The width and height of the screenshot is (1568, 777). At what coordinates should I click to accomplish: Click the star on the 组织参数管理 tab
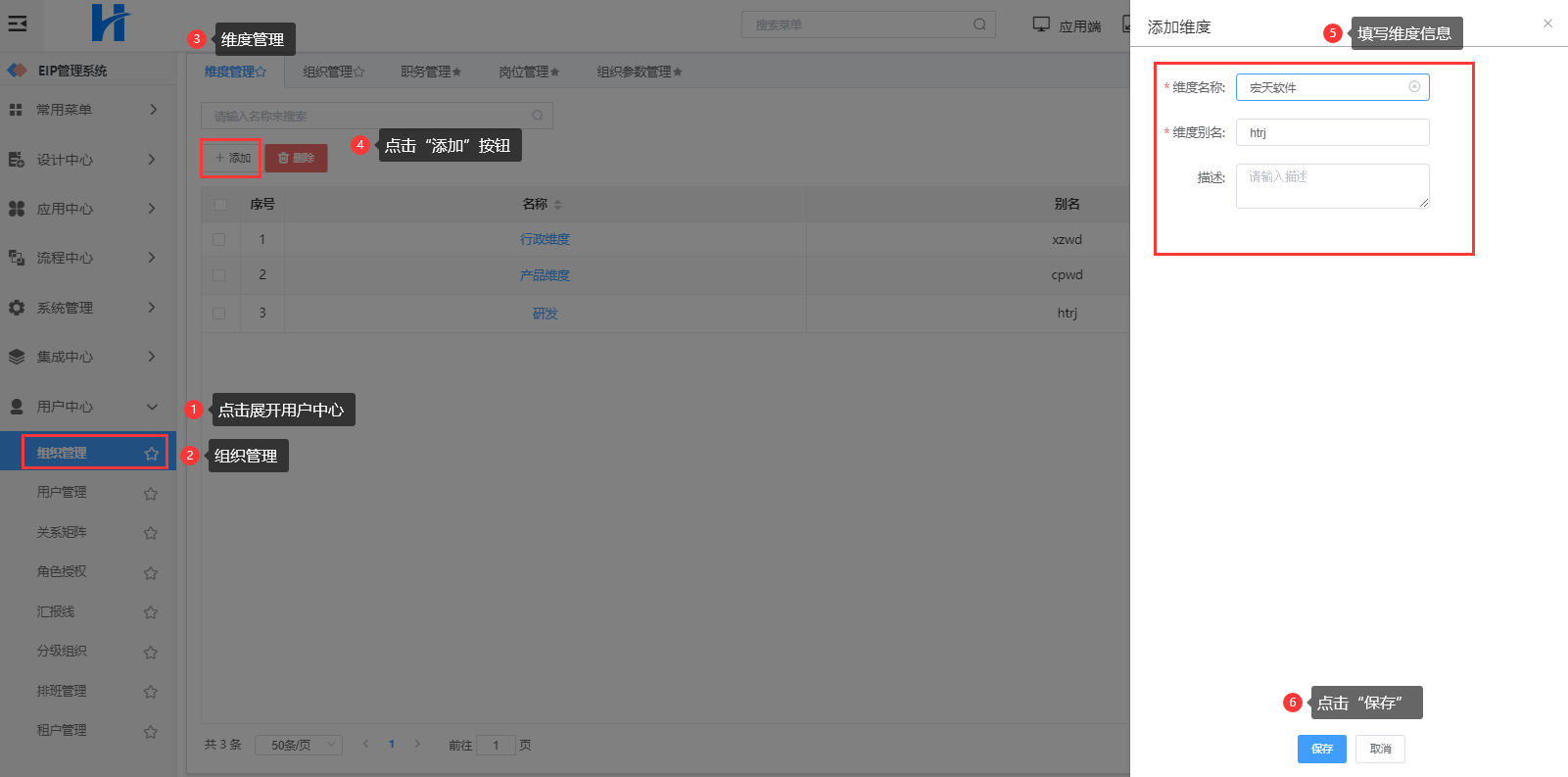pyautogui.click(x=677, y=72)
